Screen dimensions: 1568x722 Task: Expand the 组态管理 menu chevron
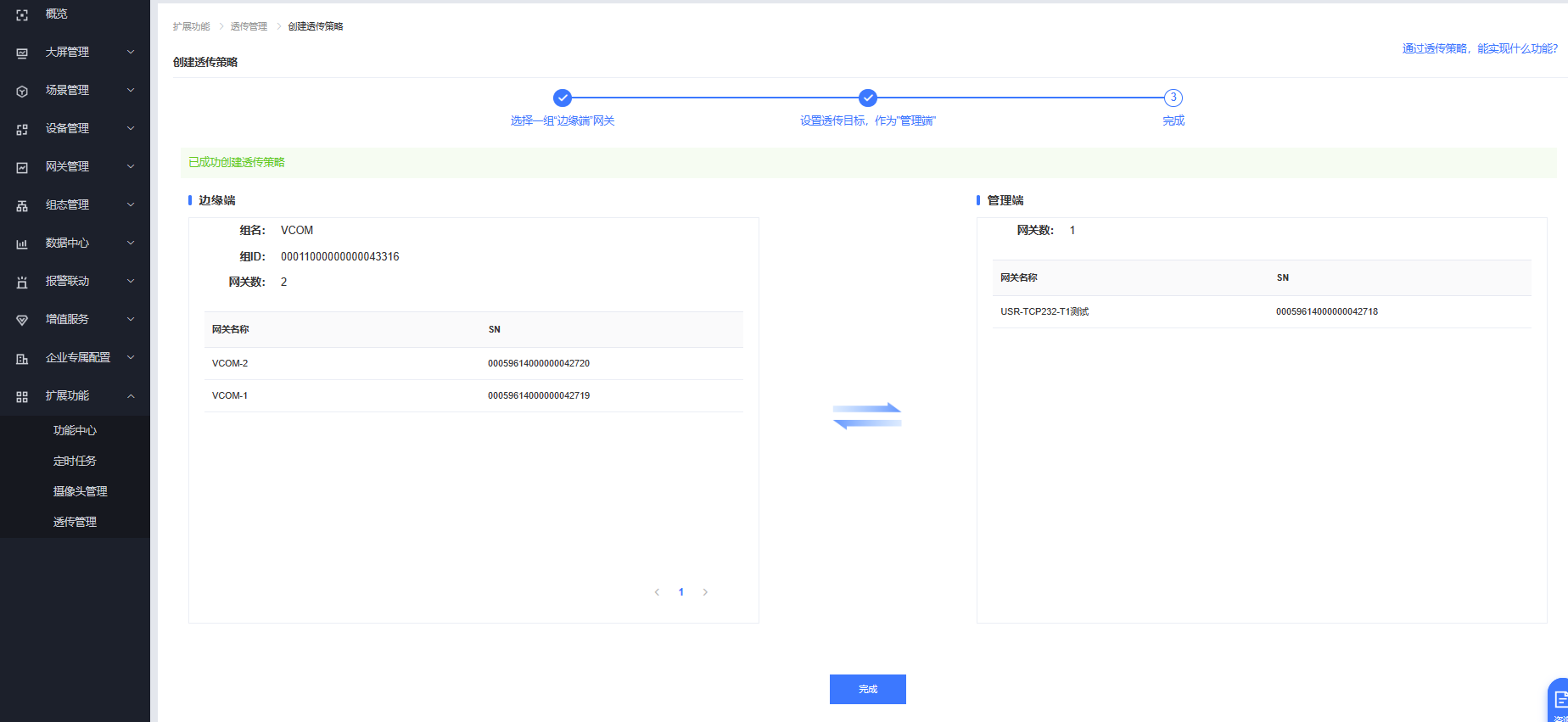(x=131, y=204)
